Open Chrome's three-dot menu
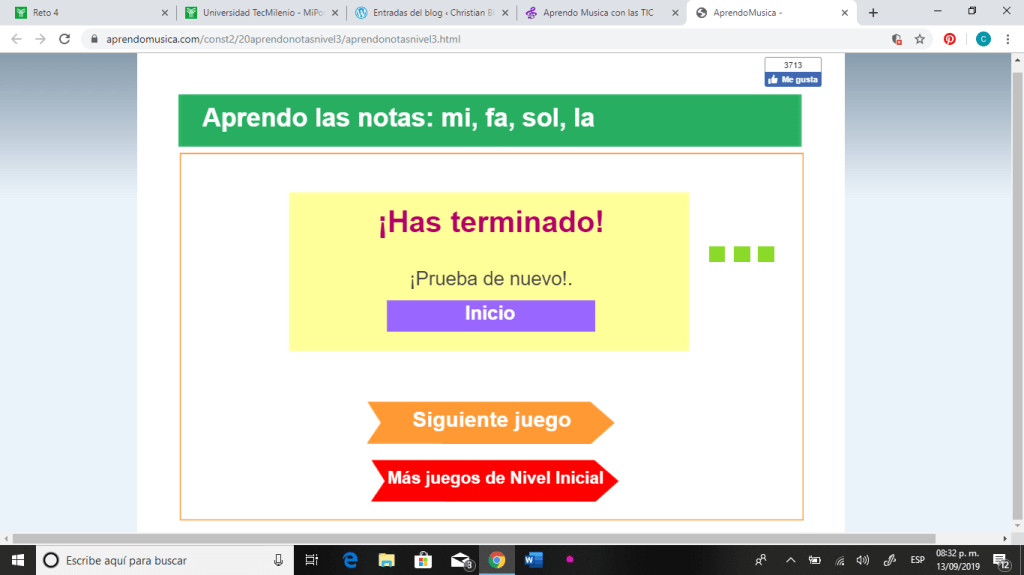Viewport: 1024px width, 575px height. (x=1008, y=39)
